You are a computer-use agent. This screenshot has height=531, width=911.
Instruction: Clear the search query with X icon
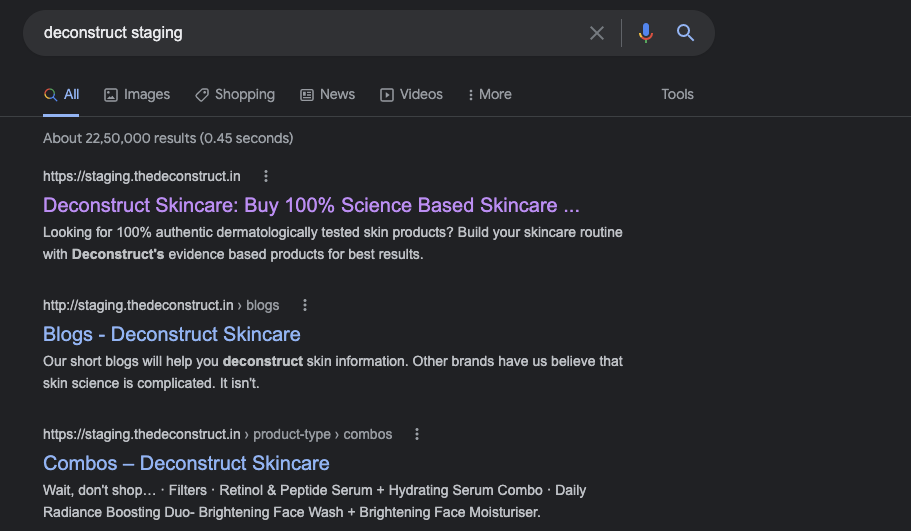(x=597, y=33)
